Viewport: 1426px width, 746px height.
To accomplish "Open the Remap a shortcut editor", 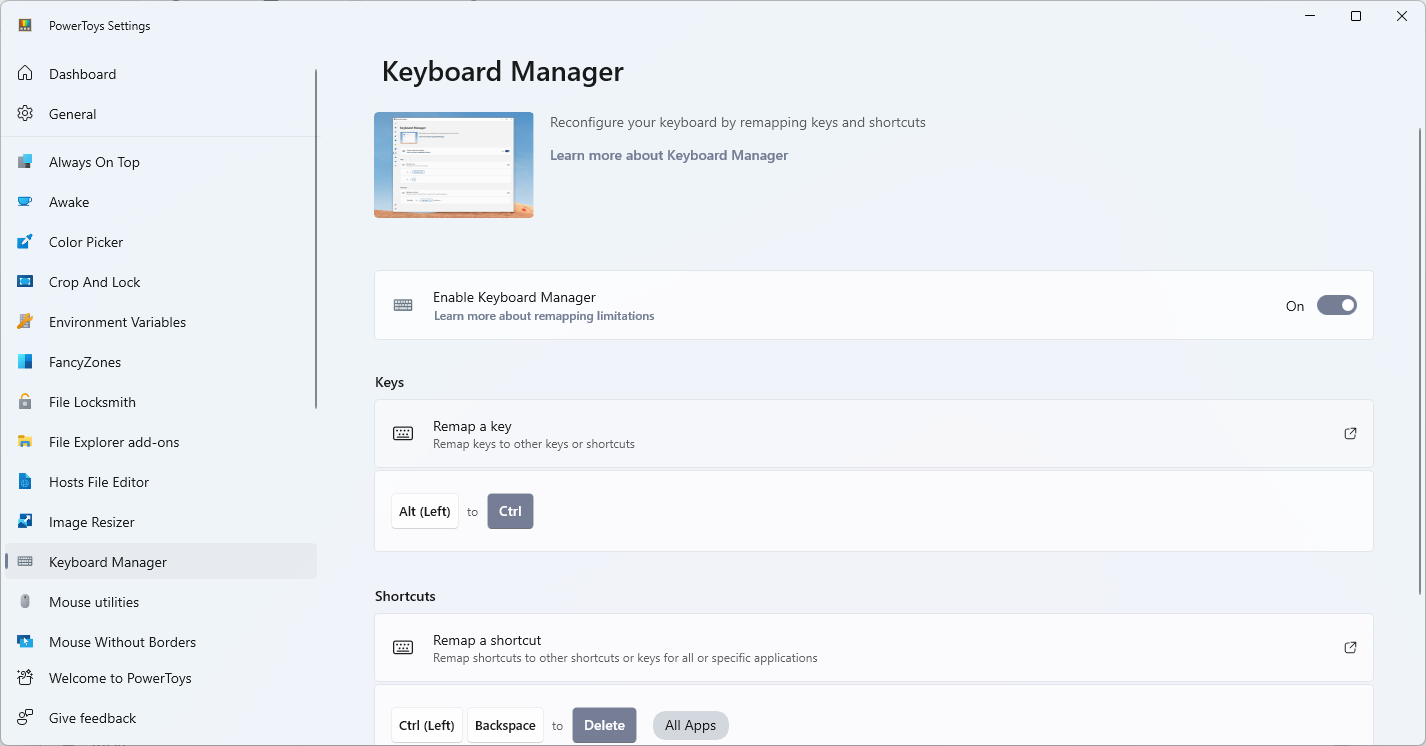I will [x=874, y=648].
